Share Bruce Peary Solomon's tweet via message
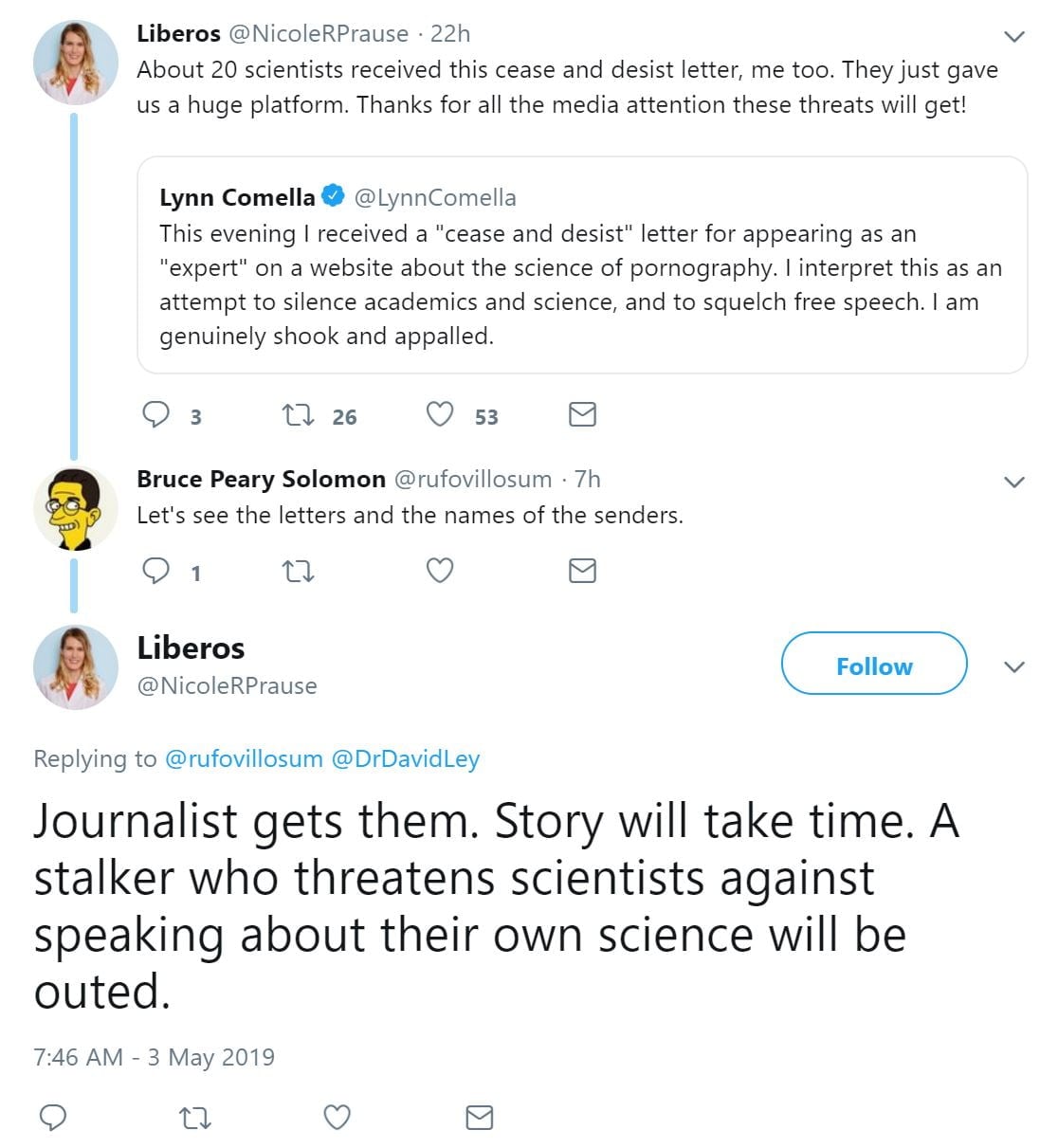The image size is (1058, 1148). tap(582, 571)
